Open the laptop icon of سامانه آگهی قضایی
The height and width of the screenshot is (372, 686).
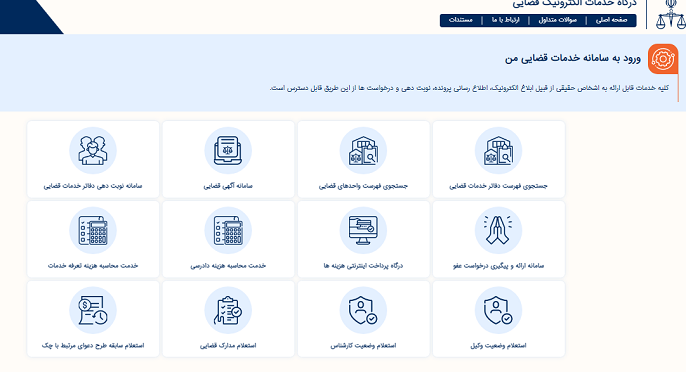tap(228, 151)
